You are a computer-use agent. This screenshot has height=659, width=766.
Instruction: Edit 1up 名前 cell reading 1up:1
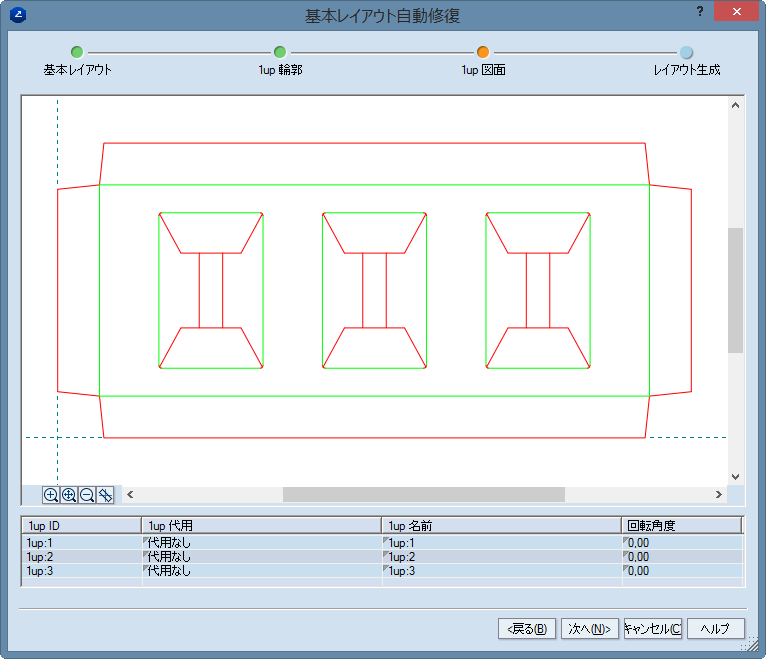[x=502, y=542]
